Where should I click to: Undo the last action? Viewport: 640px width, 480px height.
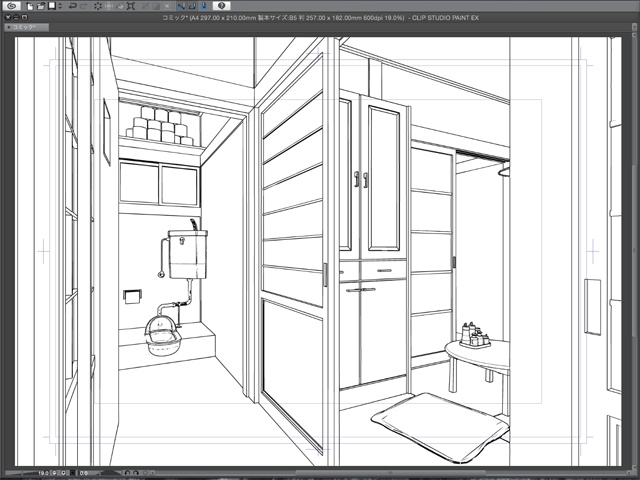click(x=73, y=6)
